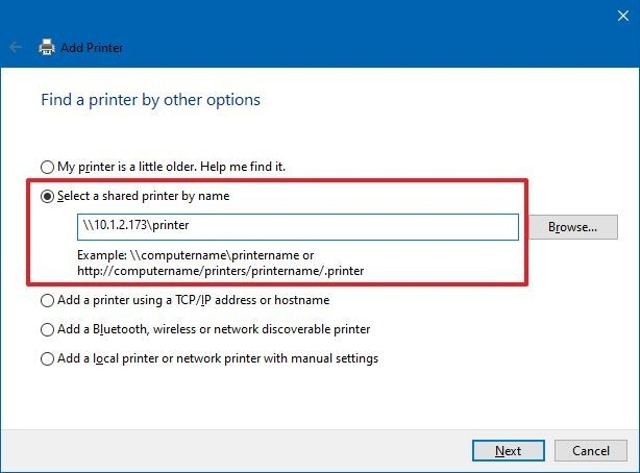This screenshot has height=473, width=640.
Task: Choose 'Select a shared printer by name' radio button
Action: click(x=47, y=197)
